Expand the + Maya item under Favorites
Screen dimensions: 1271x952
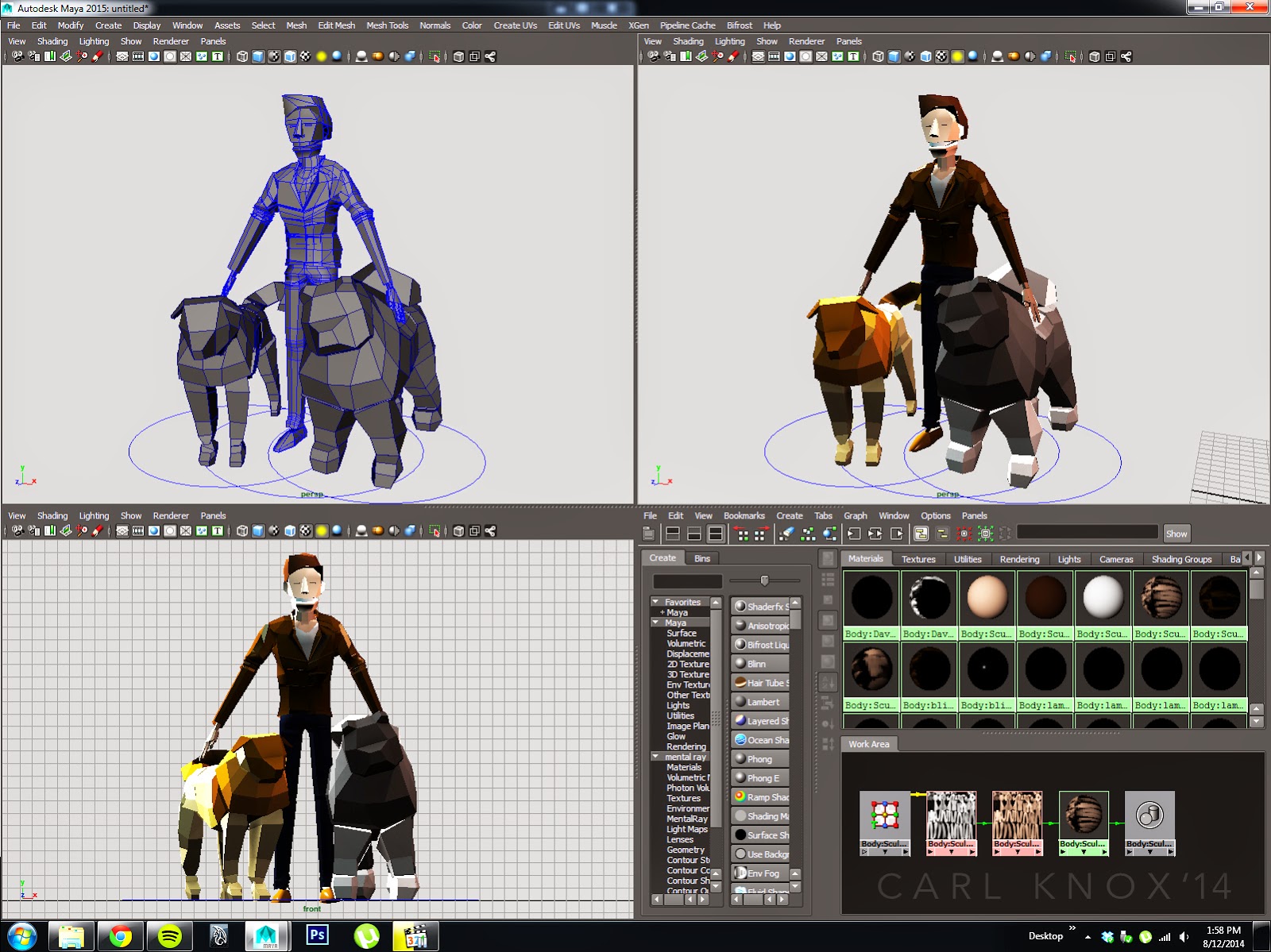tap(662, 612)
